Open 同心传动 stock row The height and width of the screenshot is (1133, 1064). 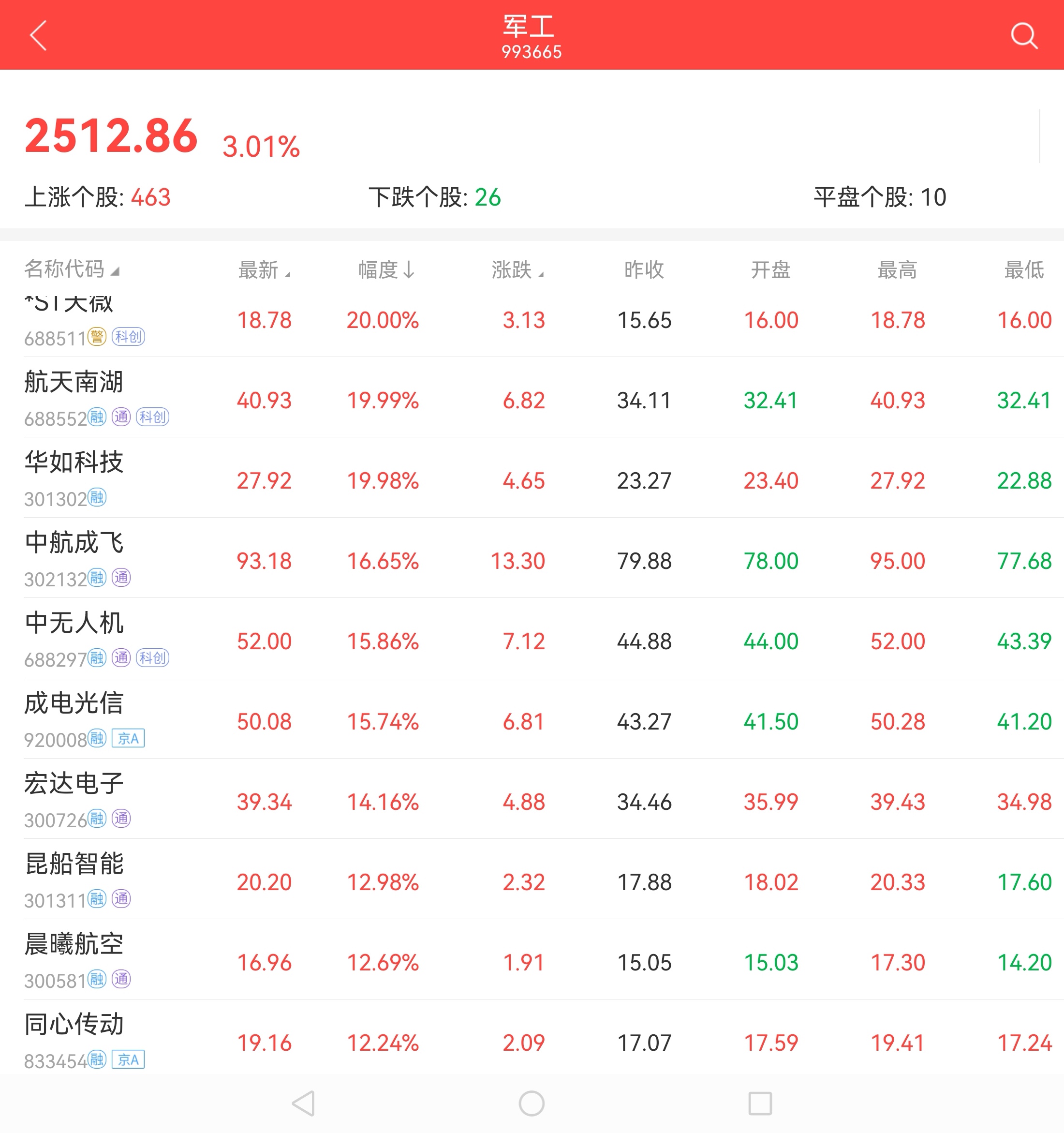tap(74, 1025)
